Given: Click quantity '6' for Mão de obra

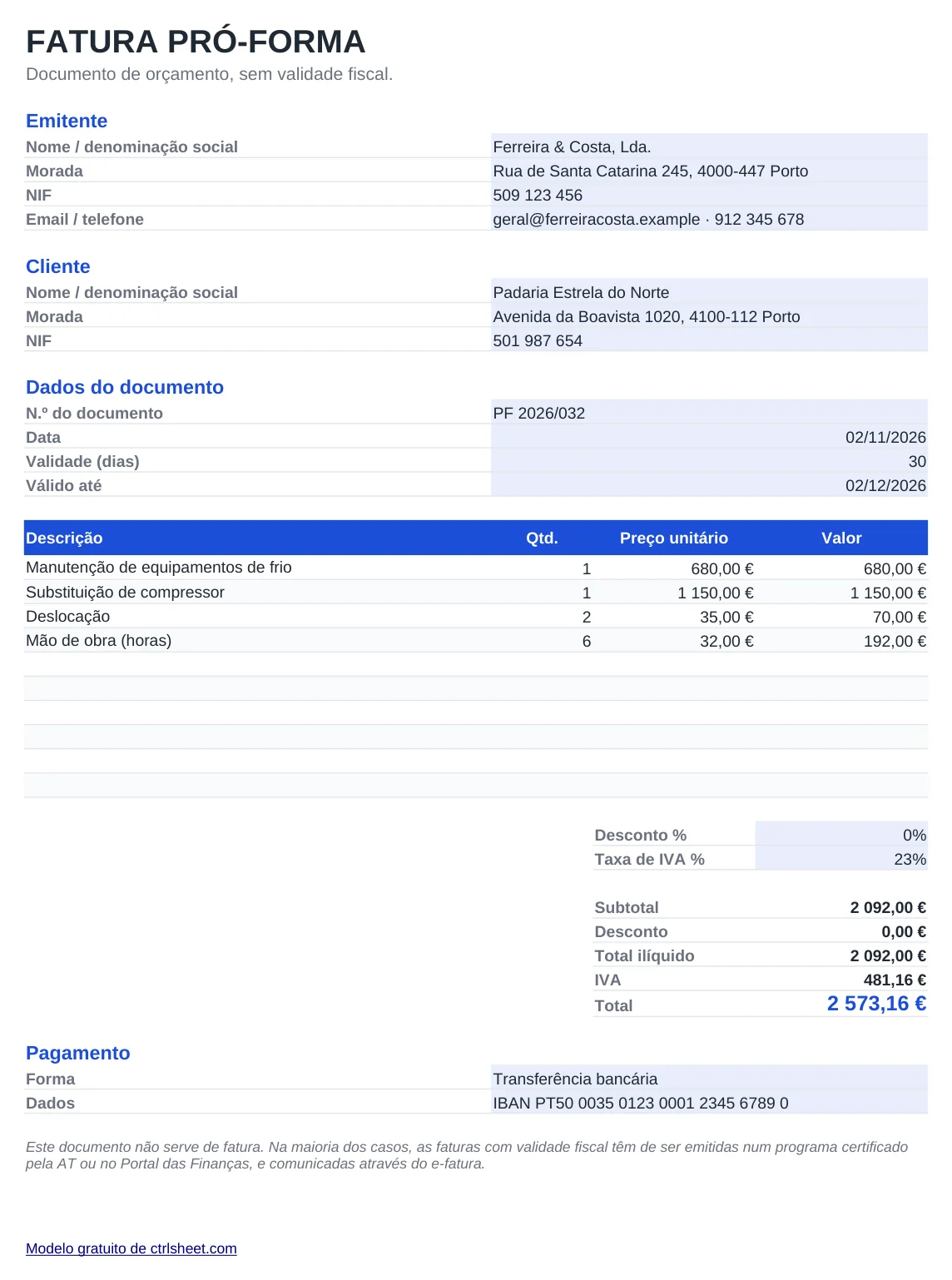Looking at the screenshot, I should point(587,641).
